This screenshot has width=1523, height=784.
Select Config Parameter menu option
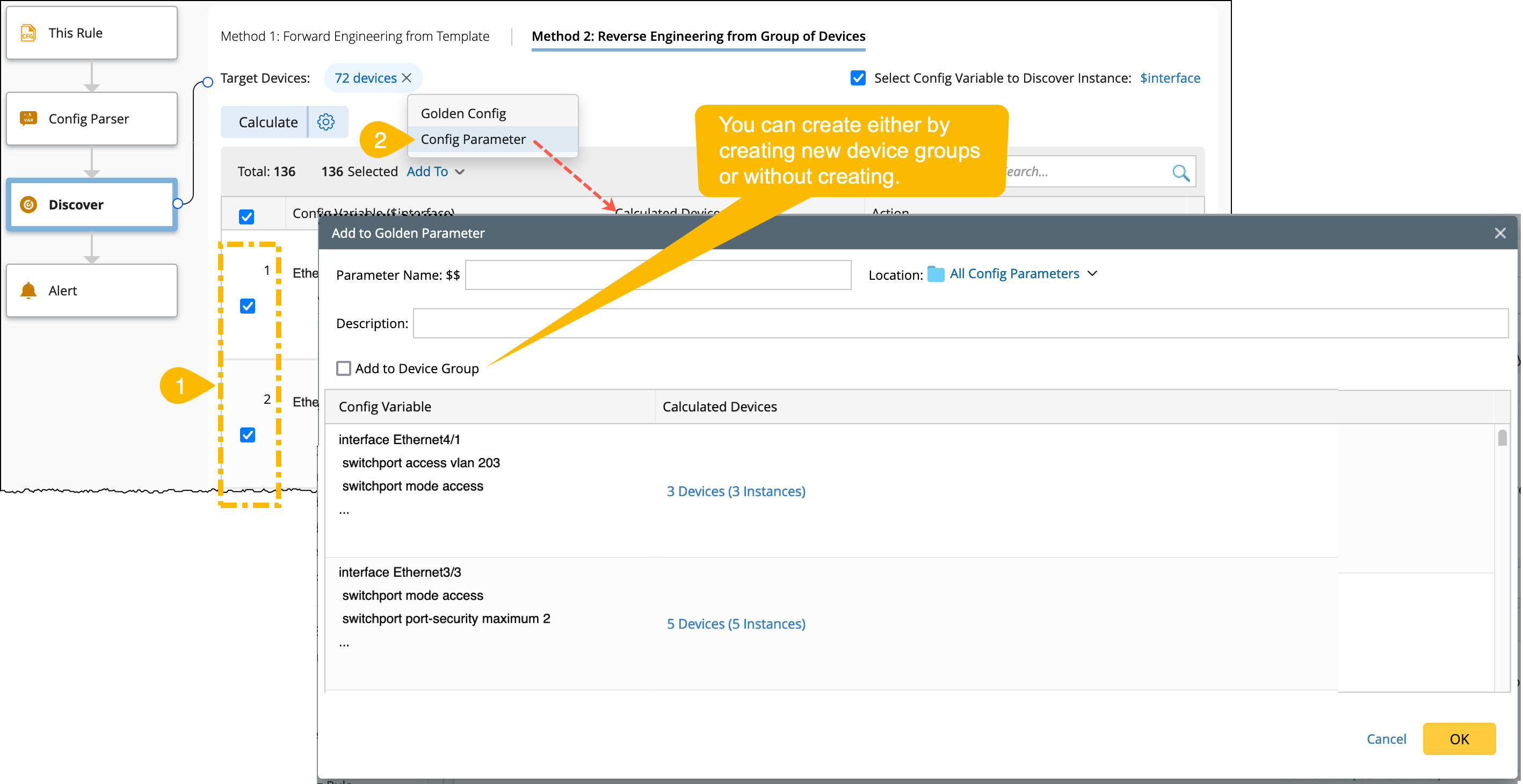point(473,139)
